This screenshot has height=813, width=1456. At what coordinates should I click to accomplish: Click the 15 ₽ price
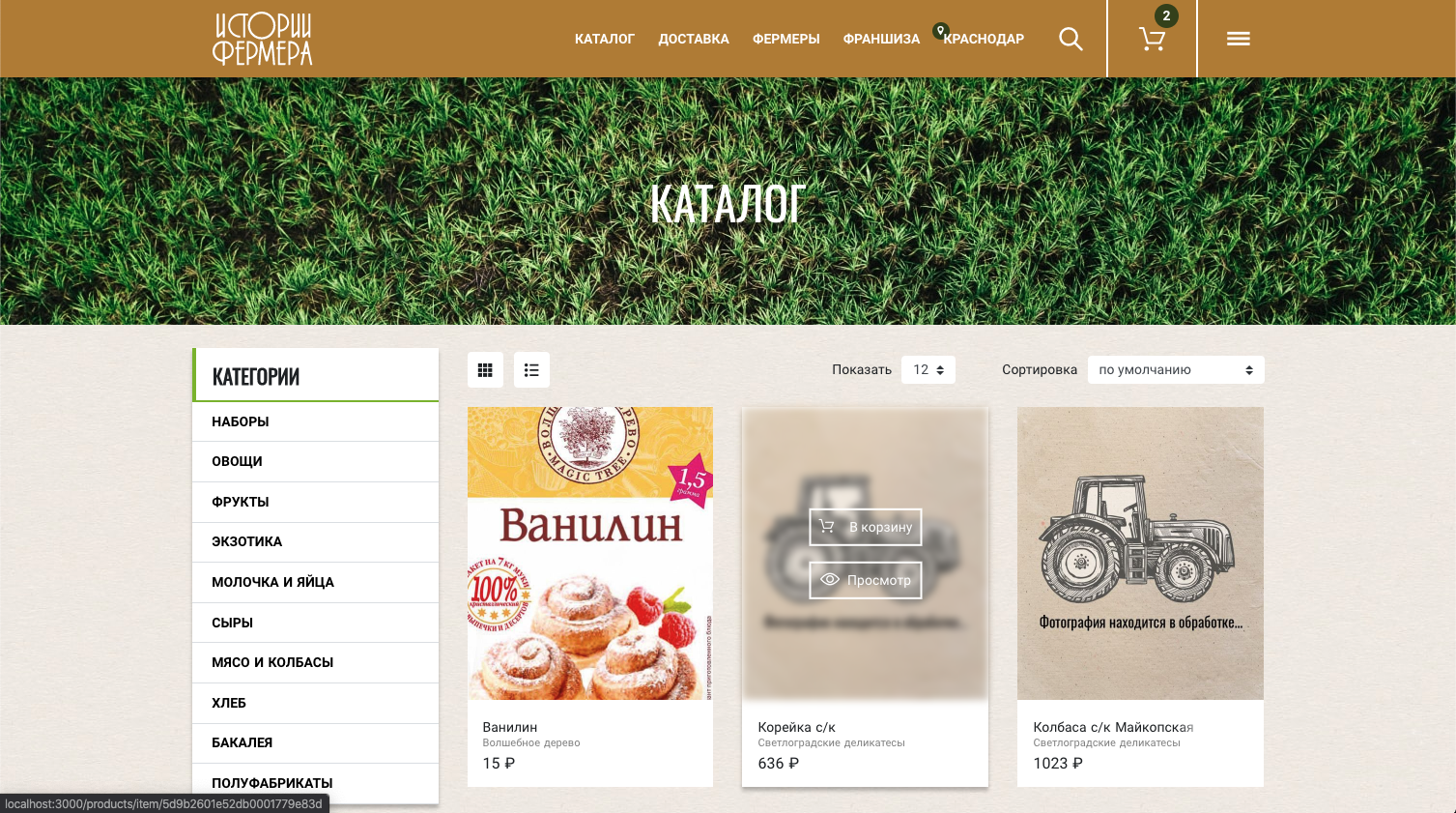pos(499,763)
